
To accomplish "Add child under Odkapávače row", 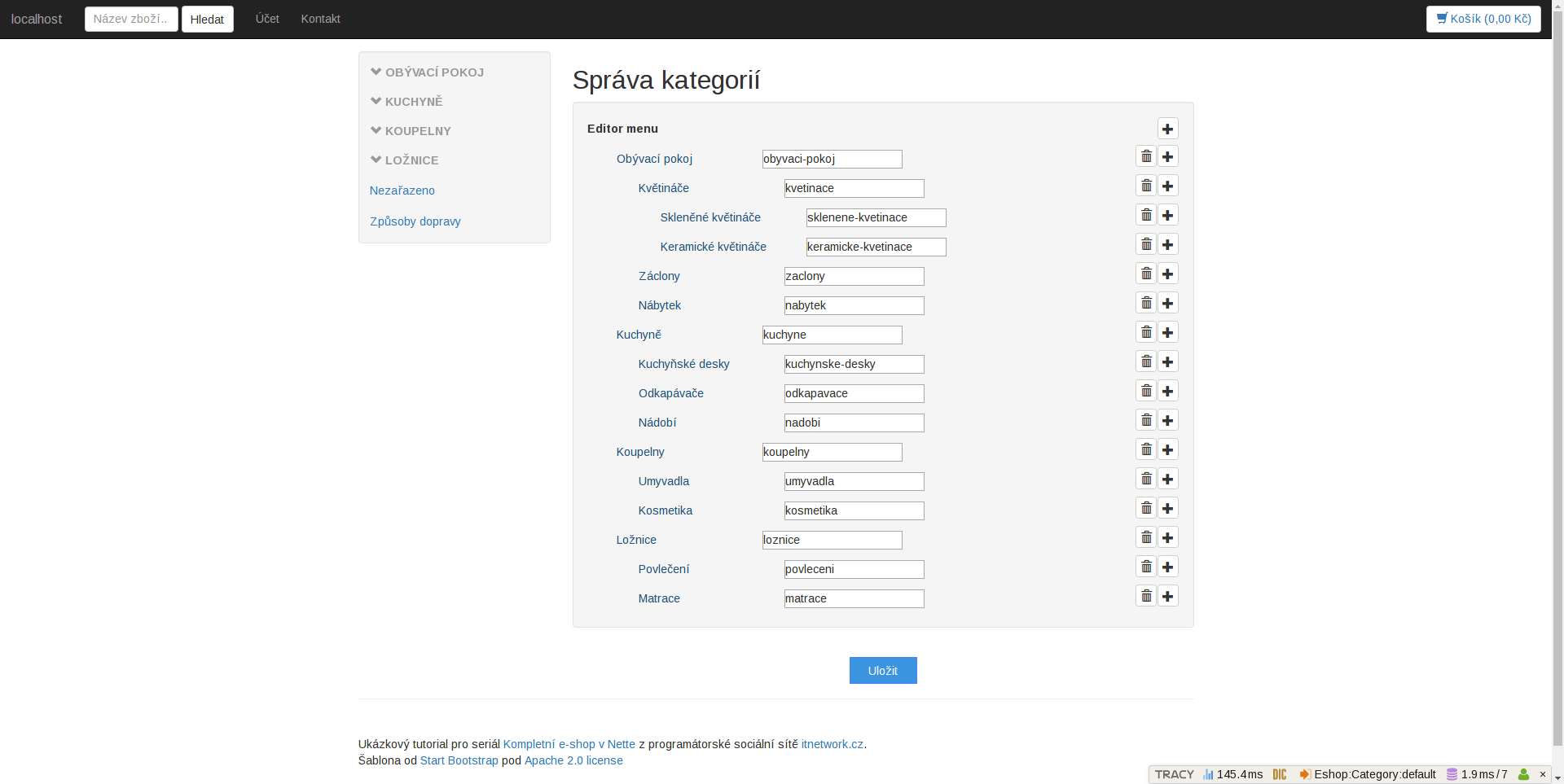I will tap(1168, 391).
